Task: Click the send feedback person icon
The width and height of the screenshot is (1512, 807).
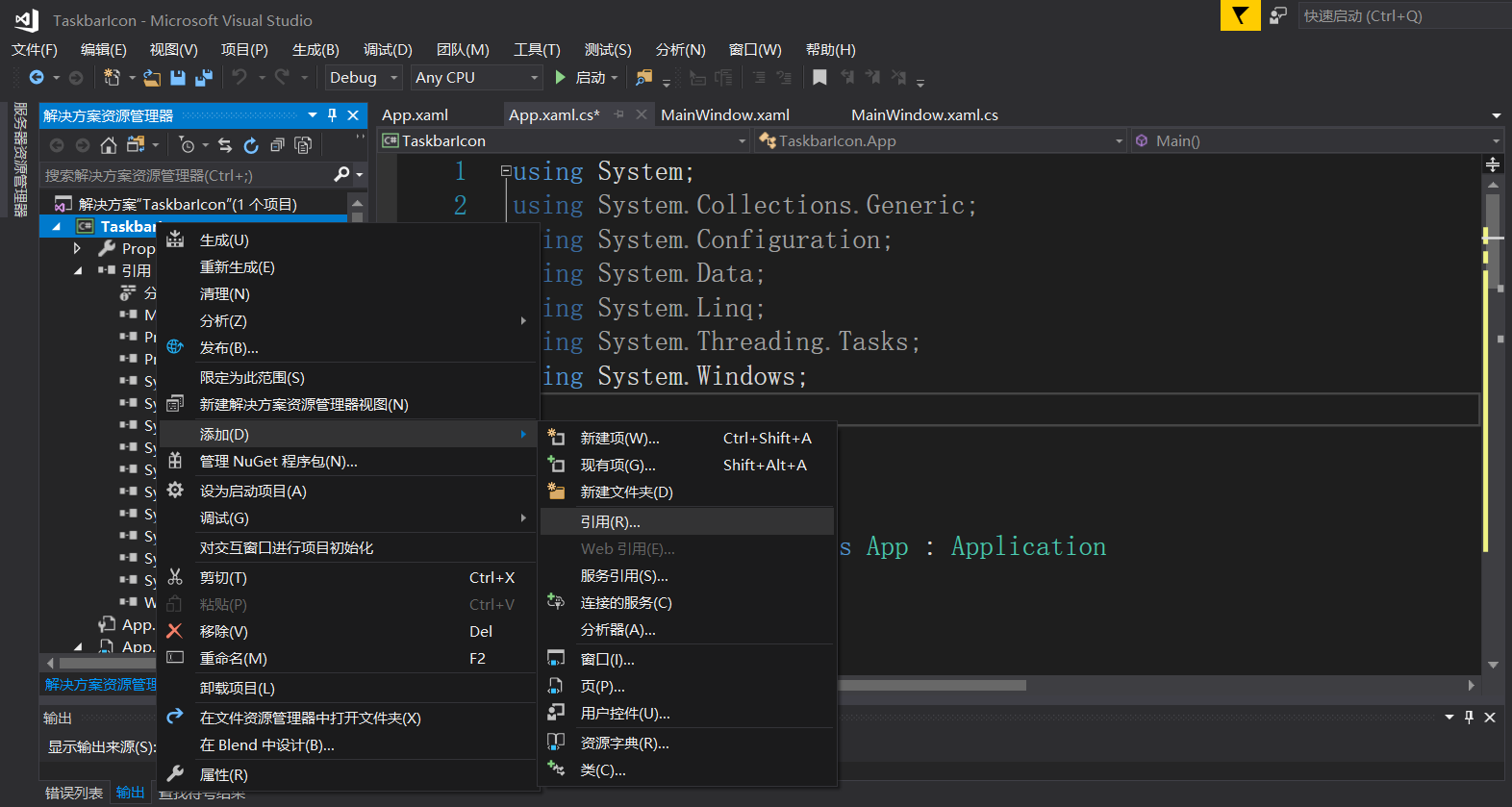Action: 1278,15
